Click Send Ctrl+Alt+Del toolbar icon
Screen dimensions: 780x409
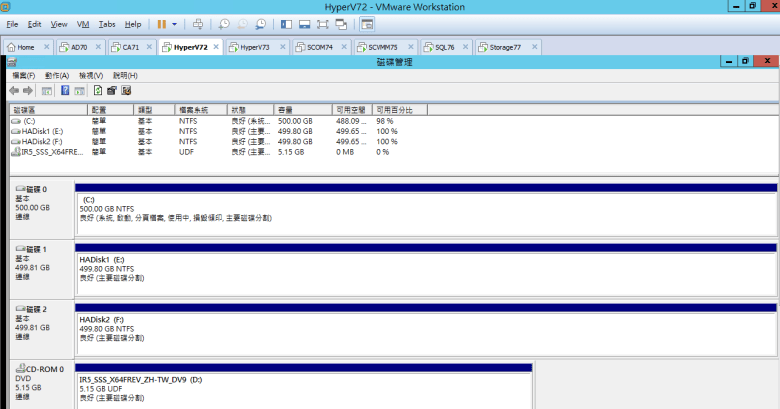tap(198, 23)
